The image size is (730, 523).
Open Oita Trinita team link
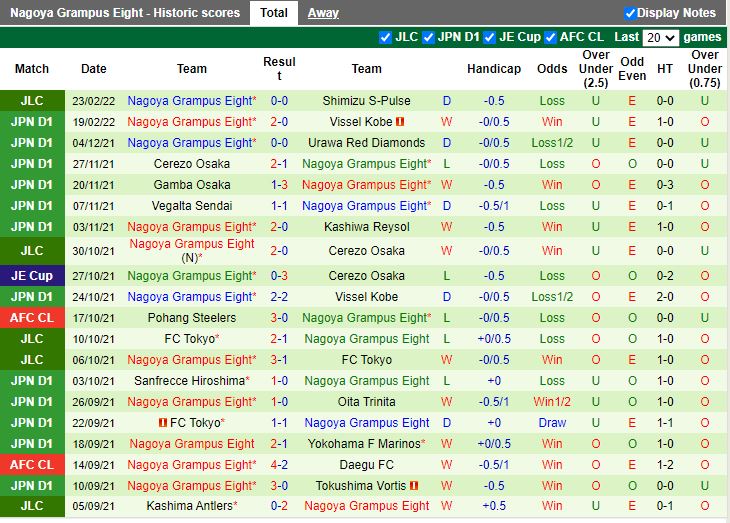366,402
